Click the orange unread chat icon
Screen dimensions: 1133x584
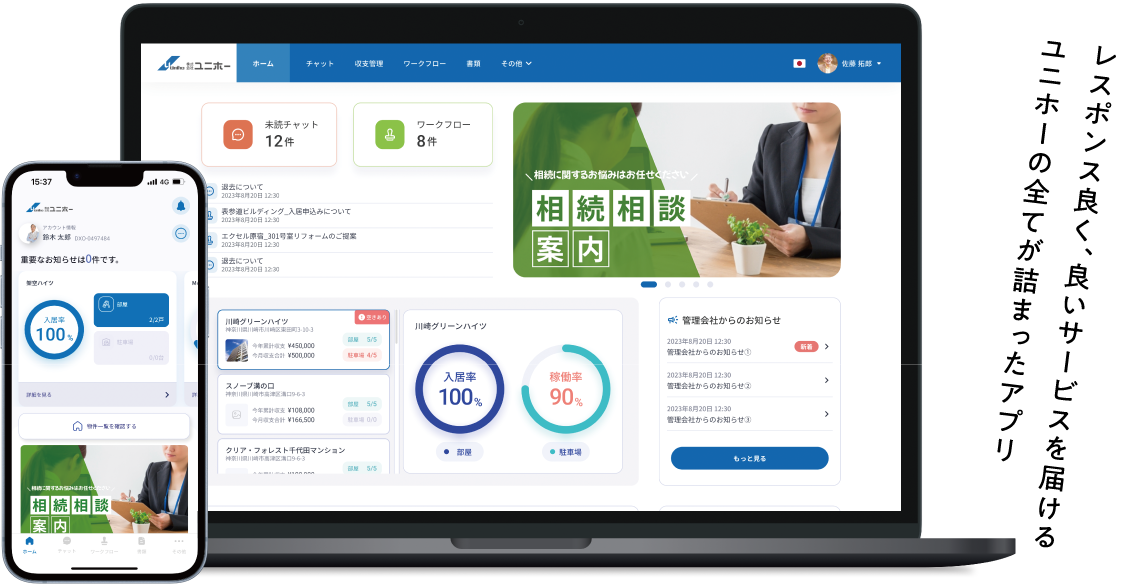[x=237, y=134]
